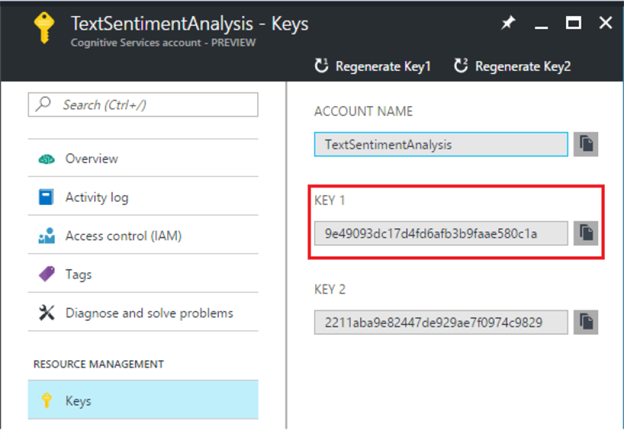Open Overview menu item
The width and height of the screenshot is (624, 435).
coord(143,158)
